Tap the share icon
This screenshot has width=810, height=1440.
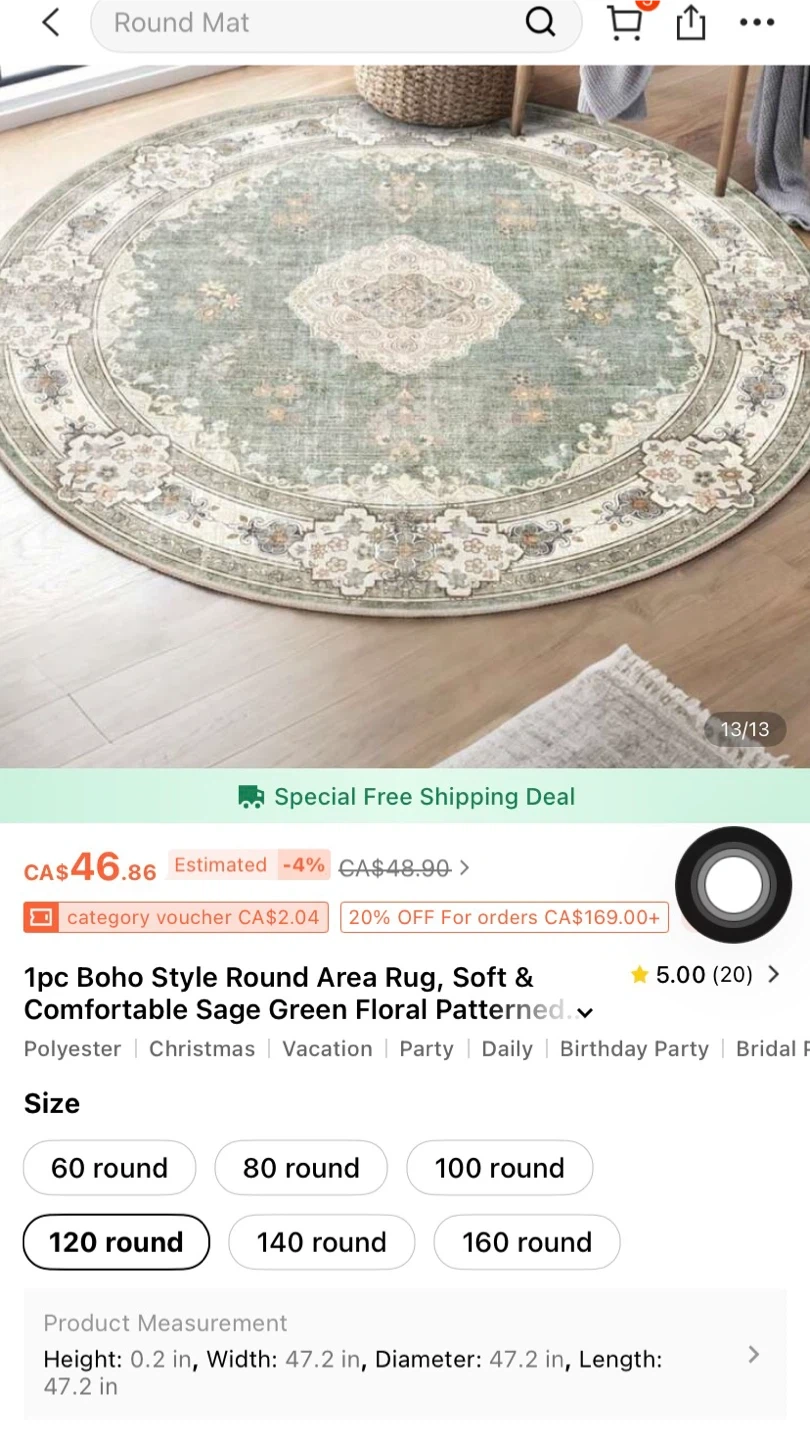click(691, 23)
